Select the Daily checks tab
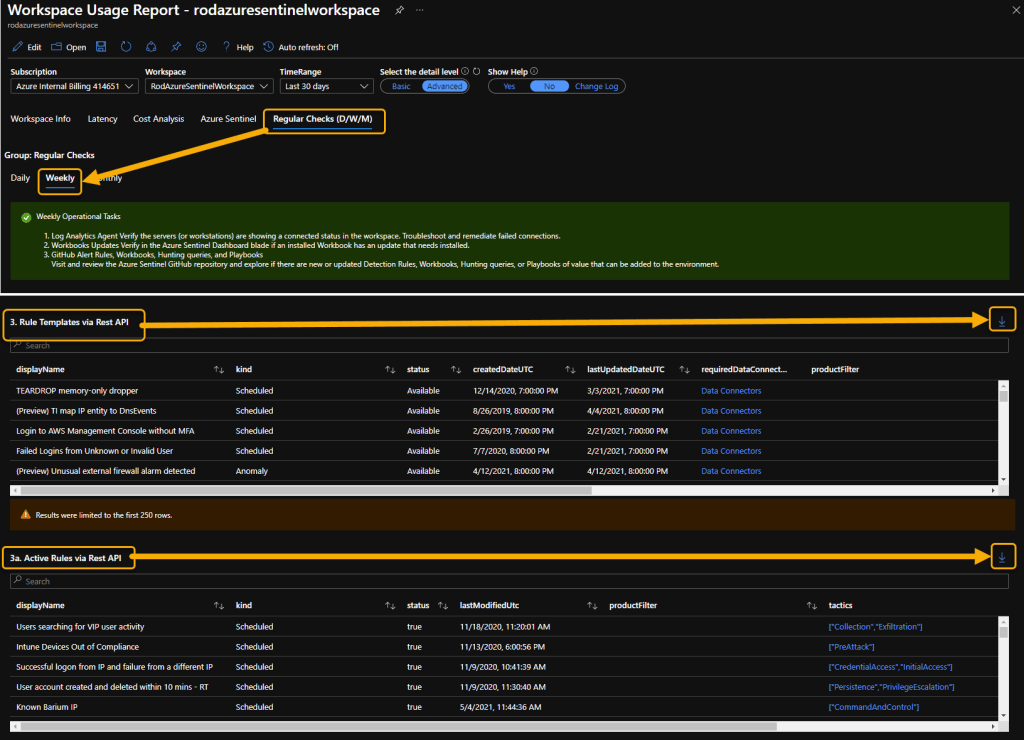Viewport: 1024px width, 740px height. pyautogui.click(x=20, y=178)
